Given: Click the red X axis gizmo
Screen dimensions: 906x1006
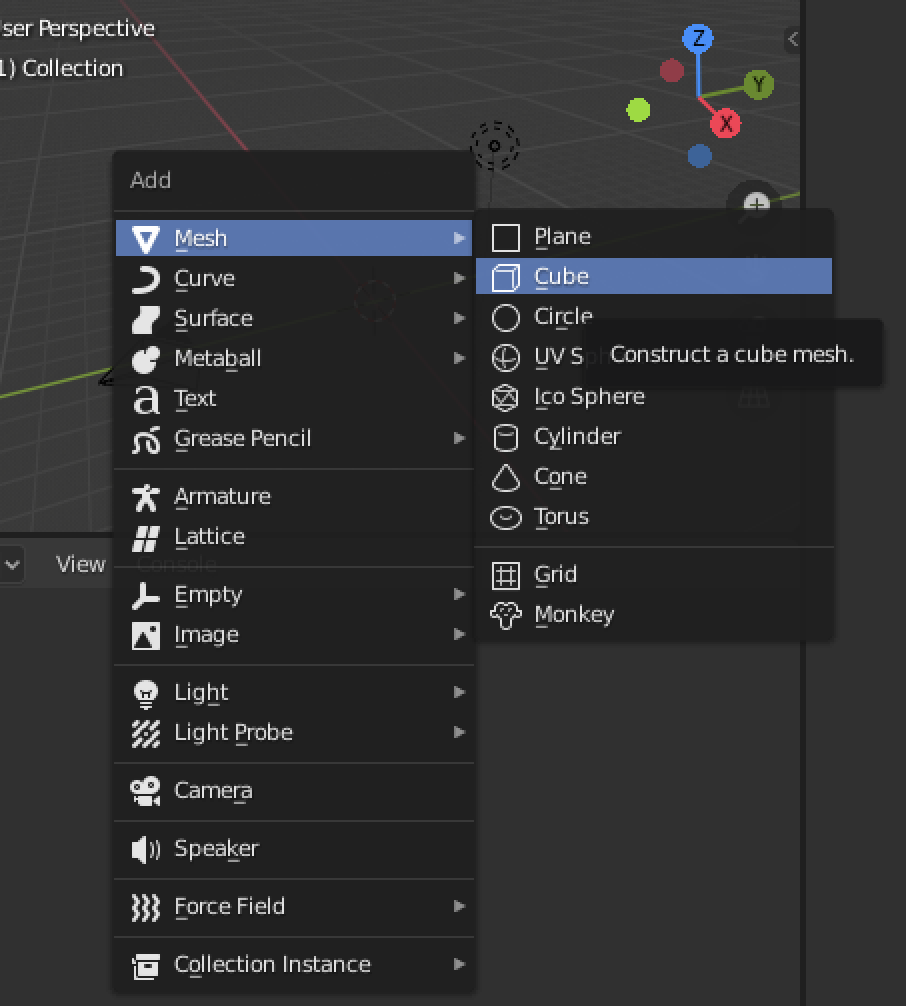Looking at the screenshot, I should [x=726, y=123].
